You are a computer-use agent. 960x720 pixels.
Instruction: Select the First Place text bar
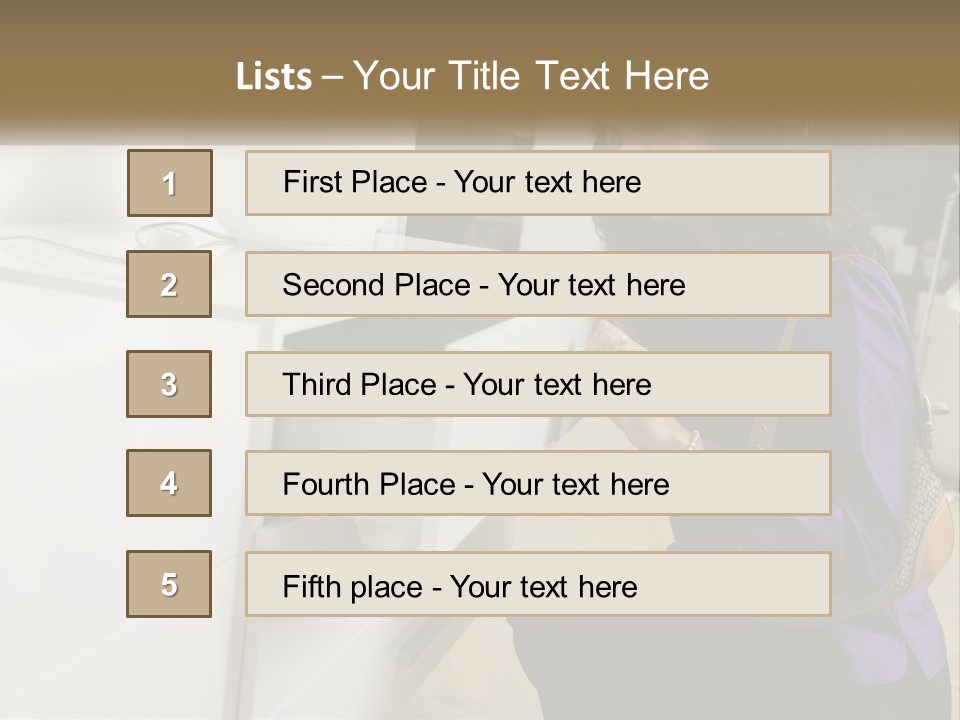pos(538,183)
